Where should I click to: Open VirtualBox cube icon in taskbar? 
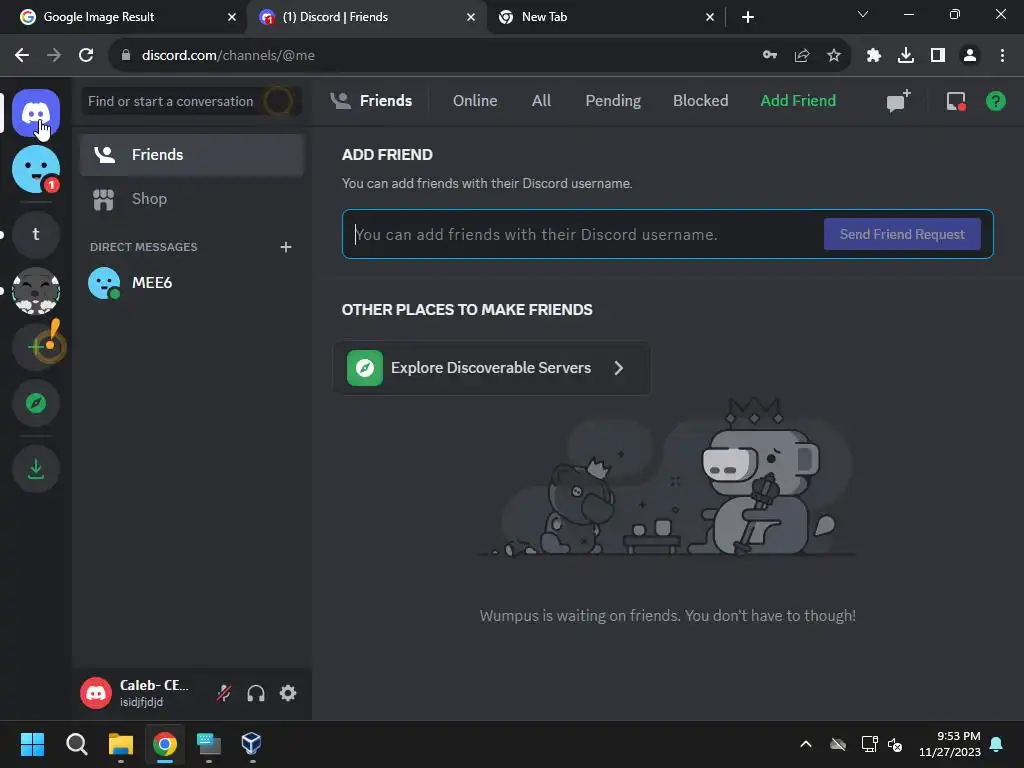tap(252, 744)
